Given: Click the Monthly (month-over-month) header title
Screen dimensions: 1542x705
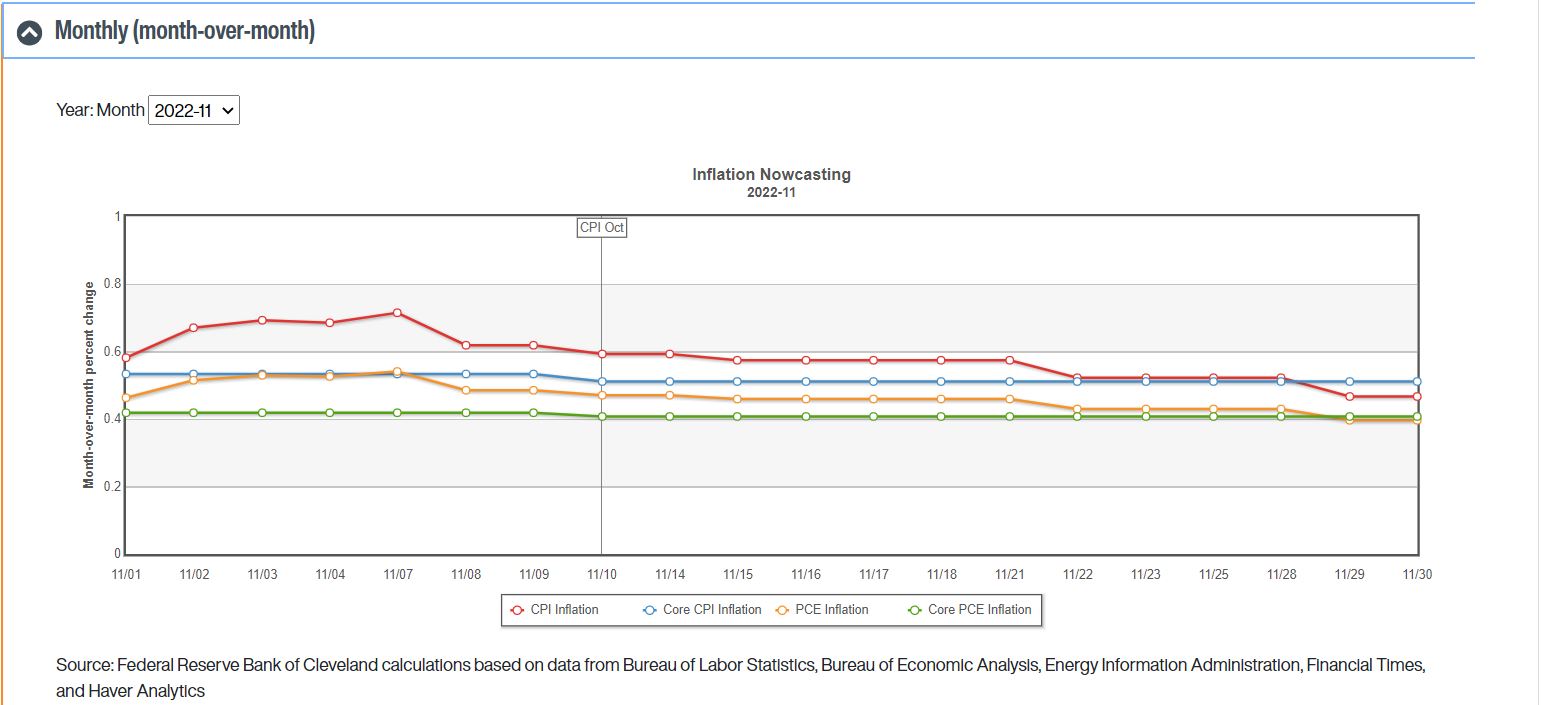Looking at the screenshot, I should click(x=184, y=31).
